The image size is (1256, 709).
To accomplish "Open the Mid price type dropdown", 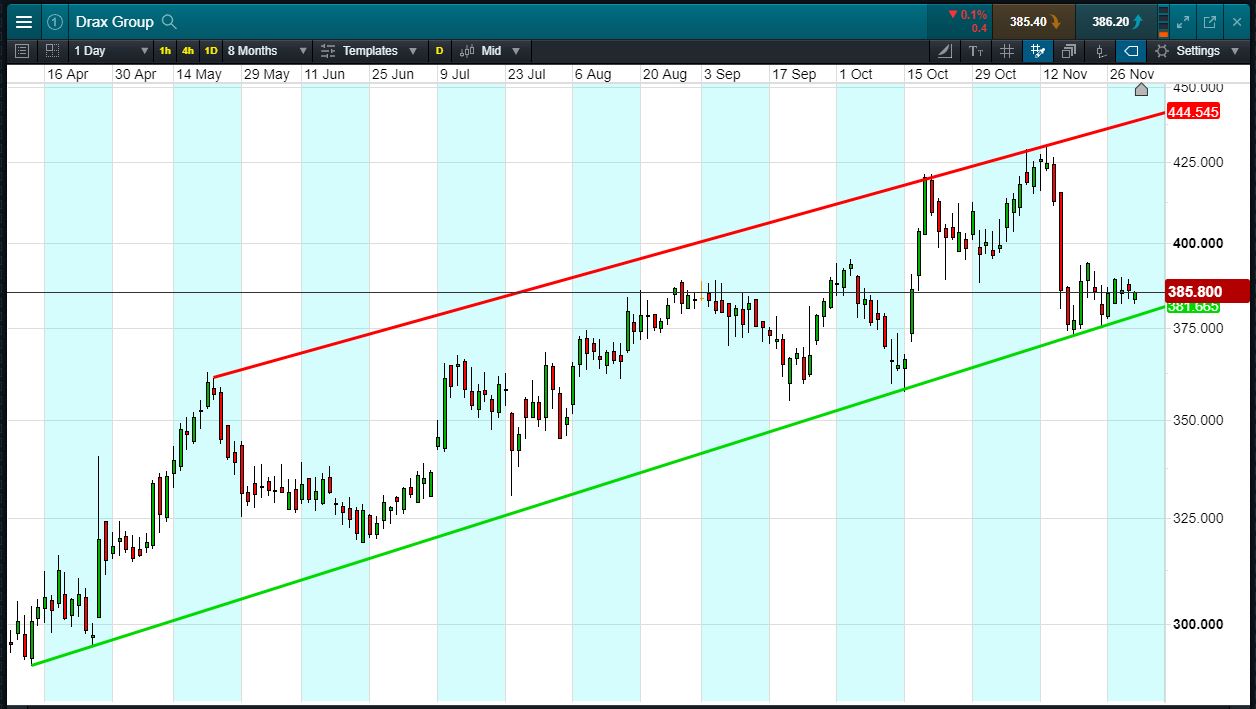I will pyautogui.click(x=490, y=50).
